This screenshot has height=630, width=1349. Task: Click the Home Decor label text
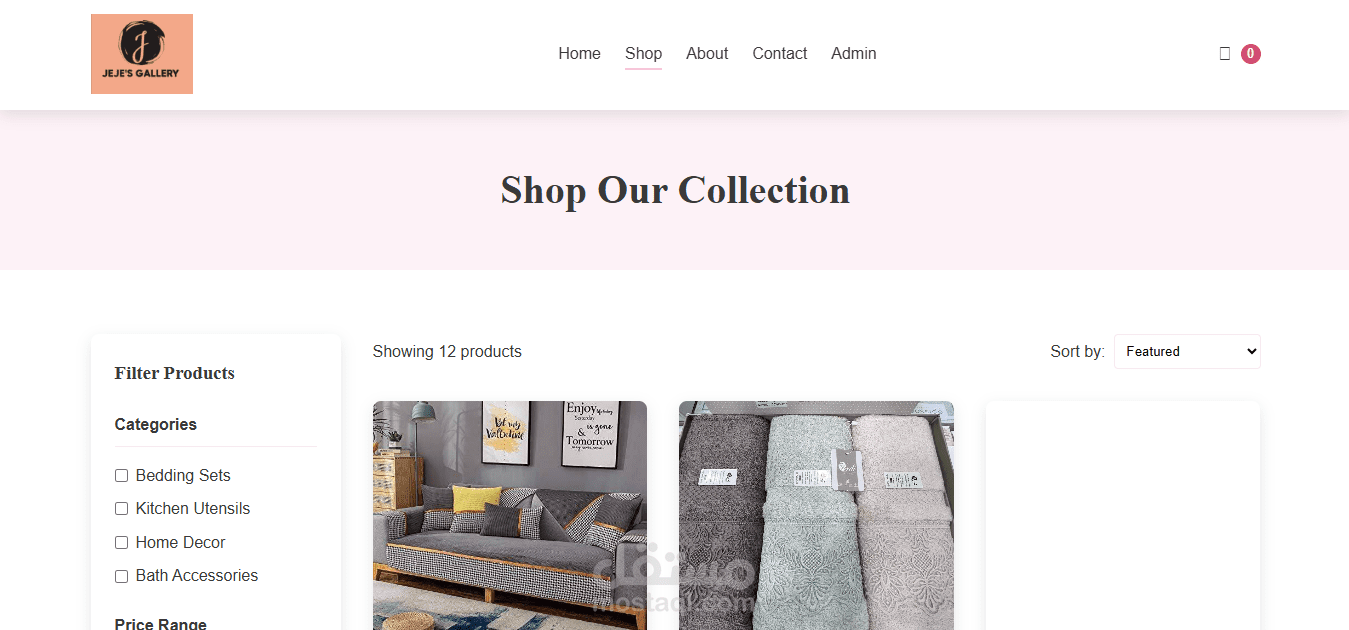[x=180, y=543]
